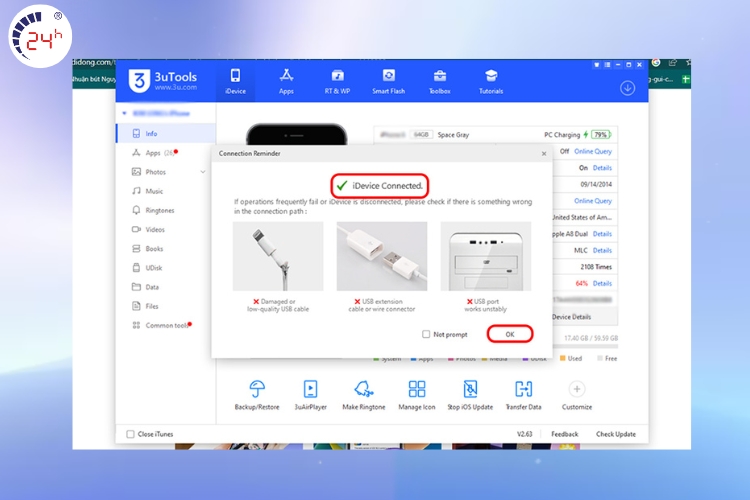The width and height of the screenshot is (750, 500).
Task: Expand the device name tree at sidebar top
Action: pos(123,114)
